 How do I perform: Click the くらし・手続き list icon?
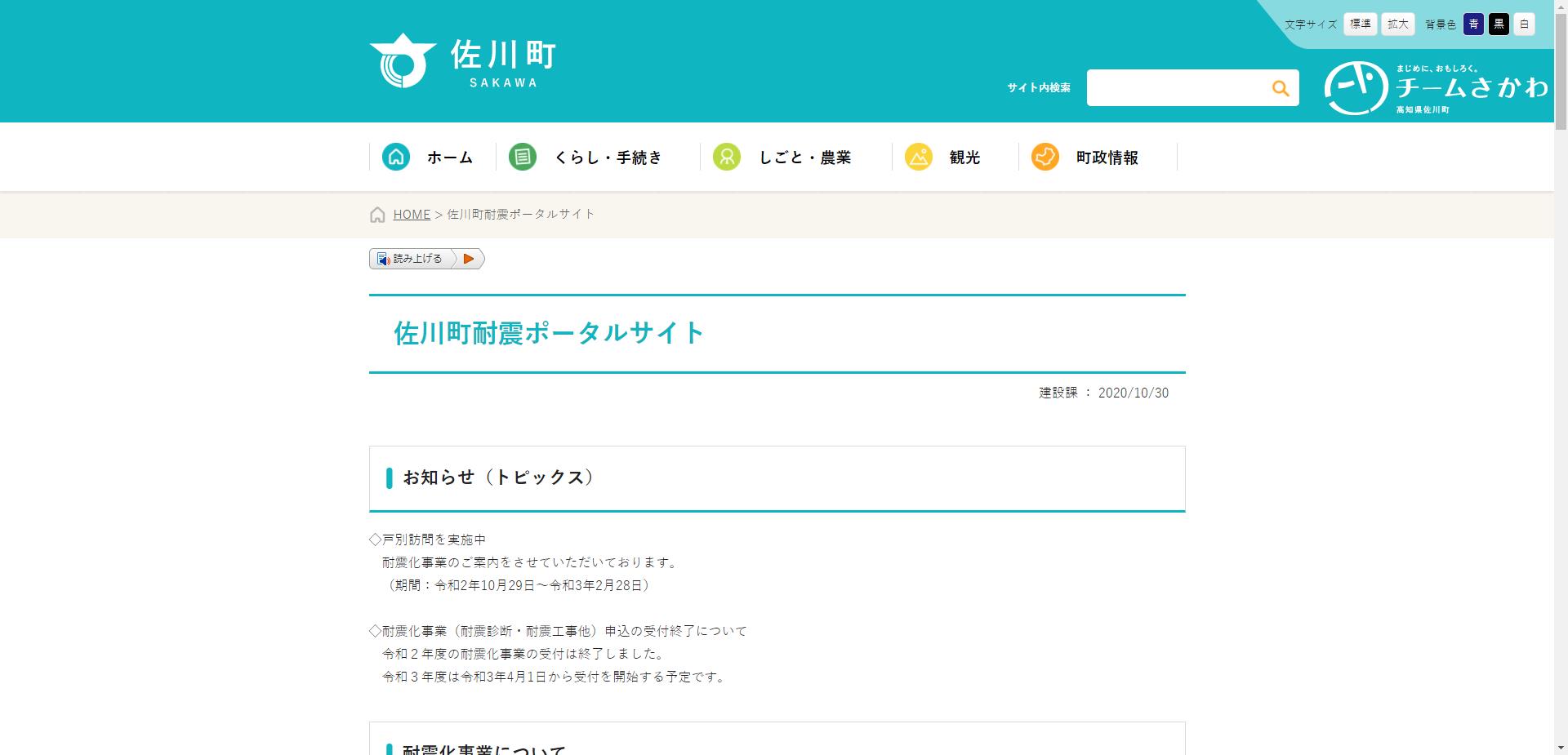[523, 157]
